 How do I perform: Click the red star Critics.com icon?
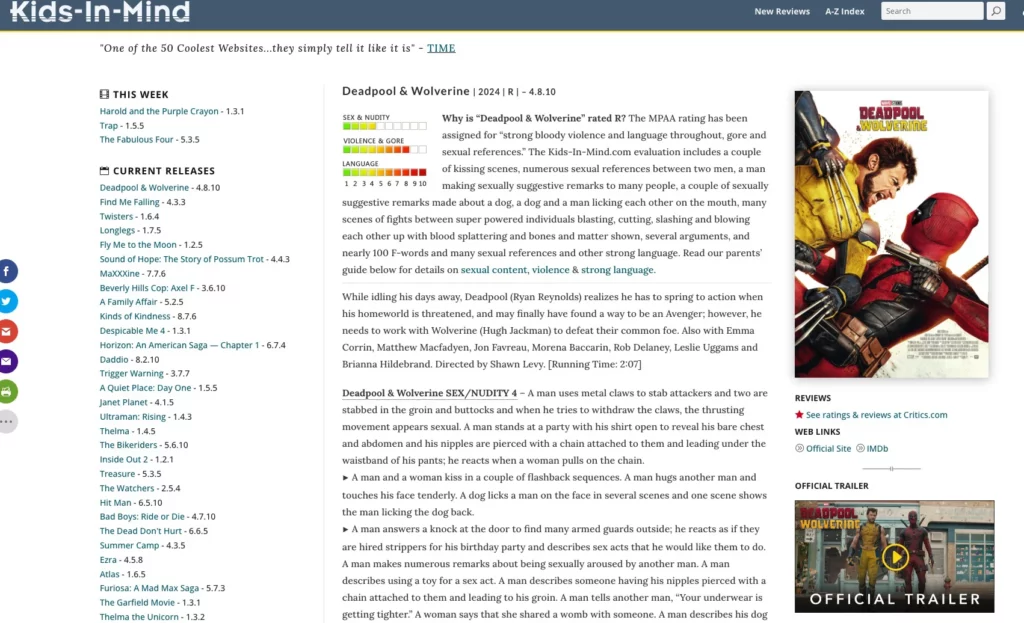click(x=799, y=415)
